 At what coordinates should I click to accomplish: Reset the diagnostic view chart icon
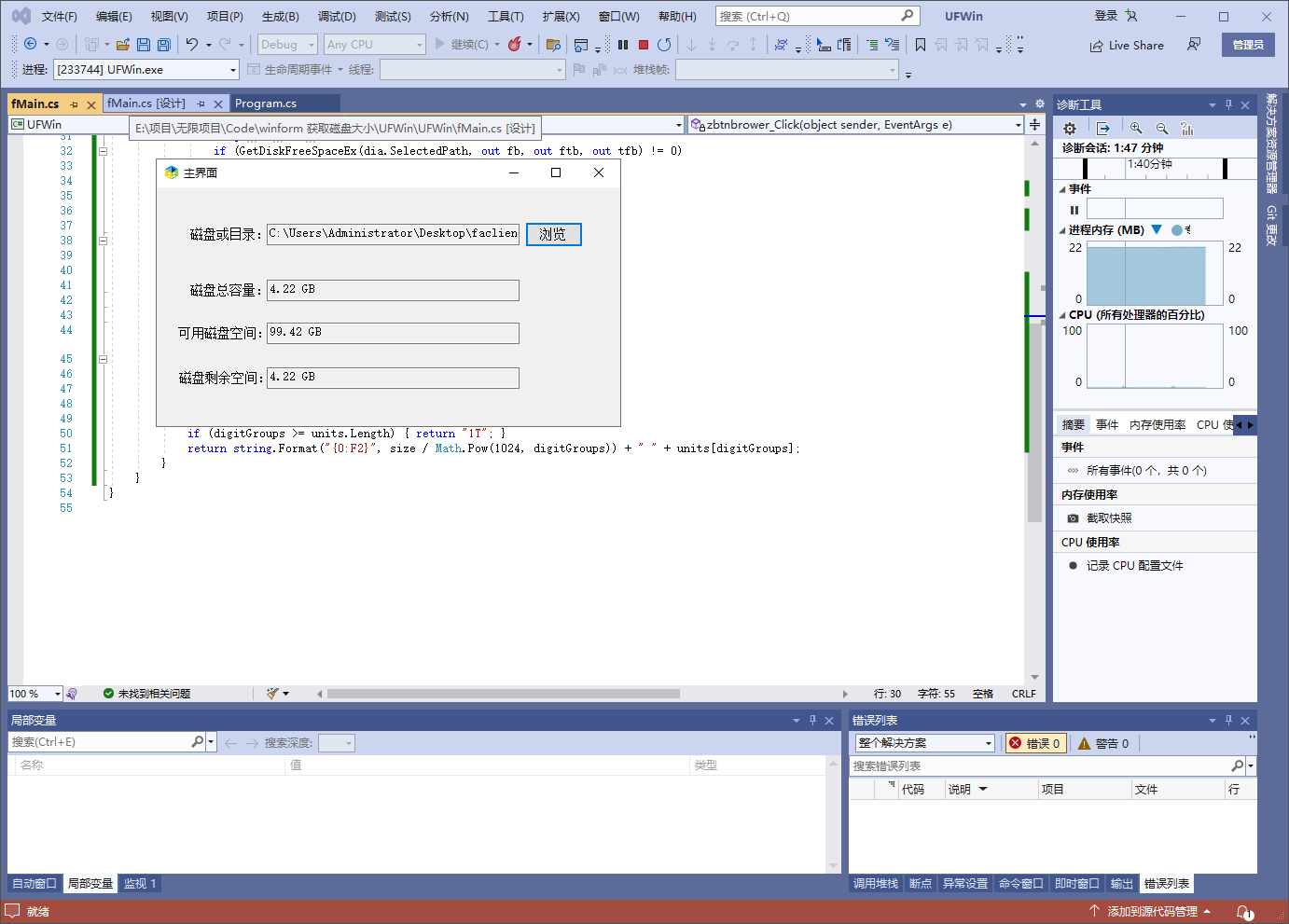[x=1187, y=129]
